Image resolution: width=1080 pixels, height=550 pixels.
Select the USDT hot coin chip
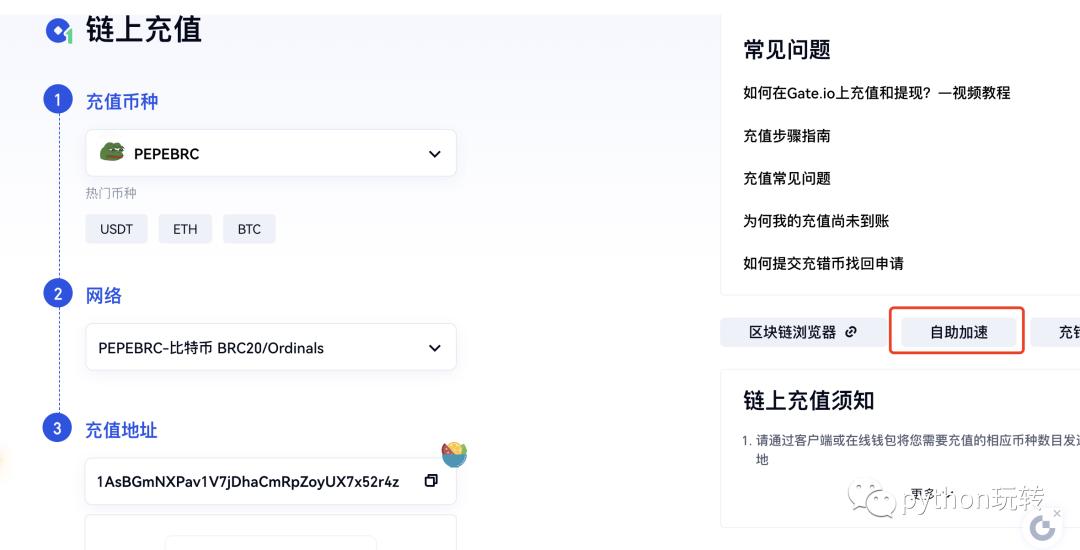[116, 229]
